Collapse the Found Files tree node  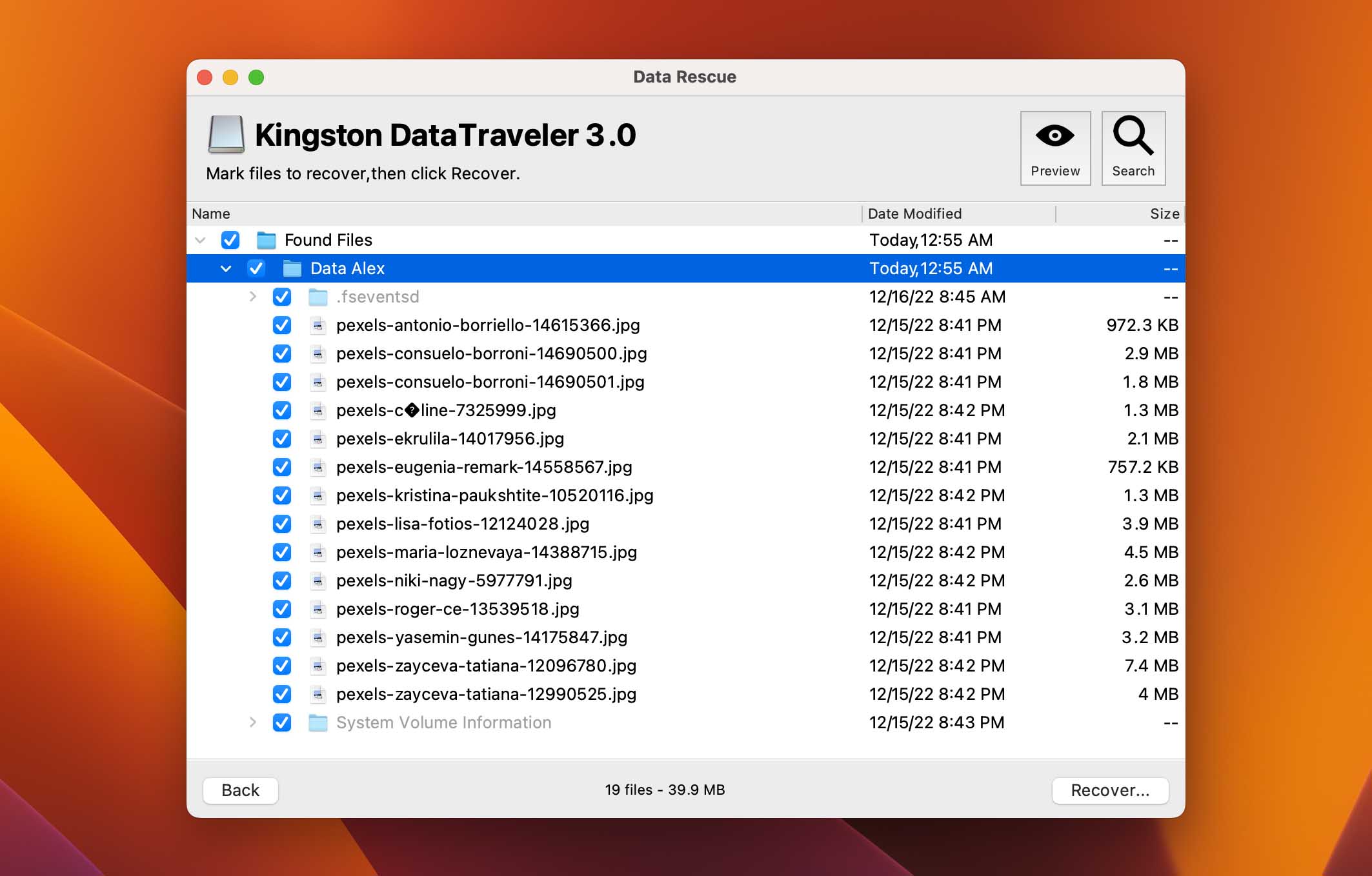201,241
